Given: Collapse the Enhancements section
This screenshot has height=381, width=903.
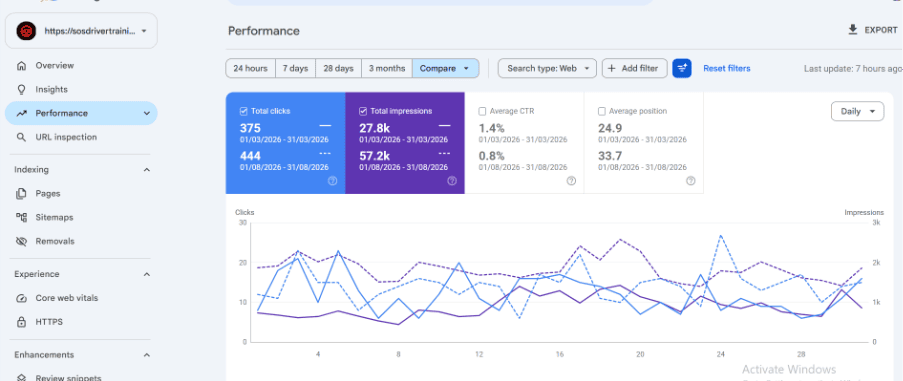Looking at the screenshot, I should (x=146, y=355).
